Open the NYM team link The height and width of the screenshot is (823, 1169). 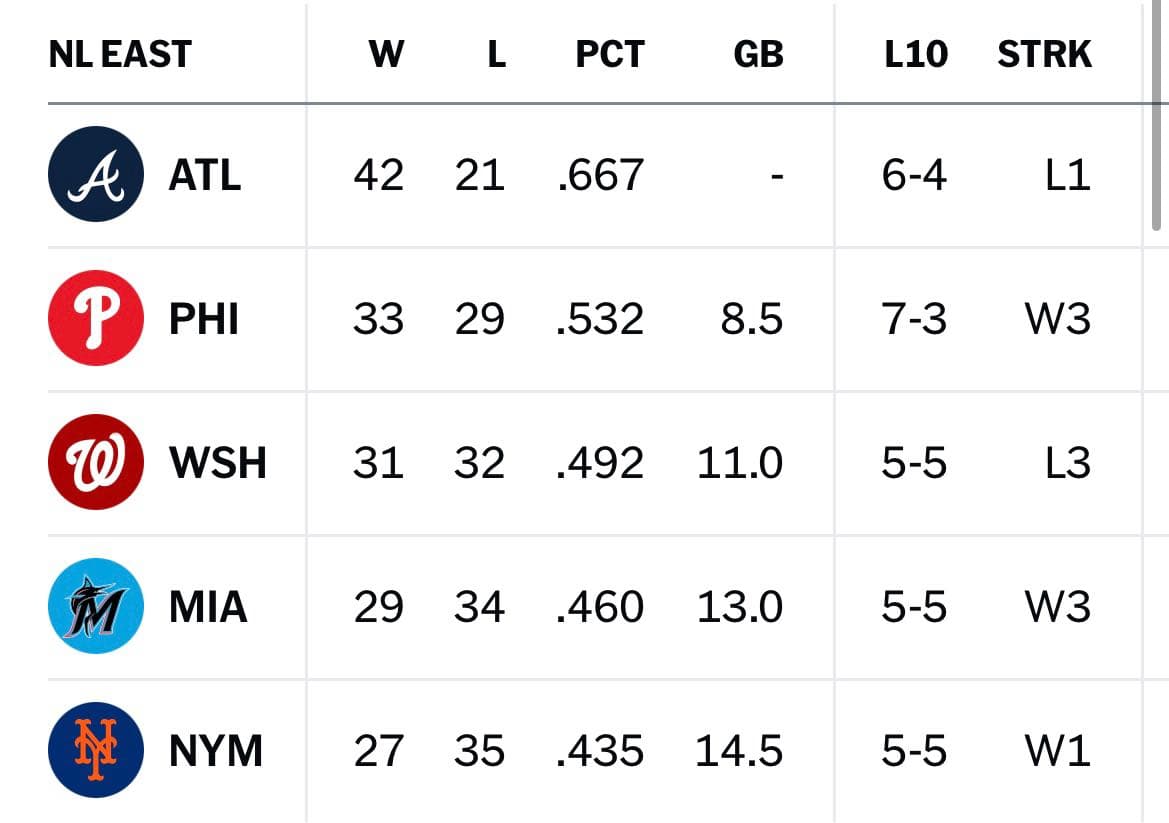tap(216, 751)
